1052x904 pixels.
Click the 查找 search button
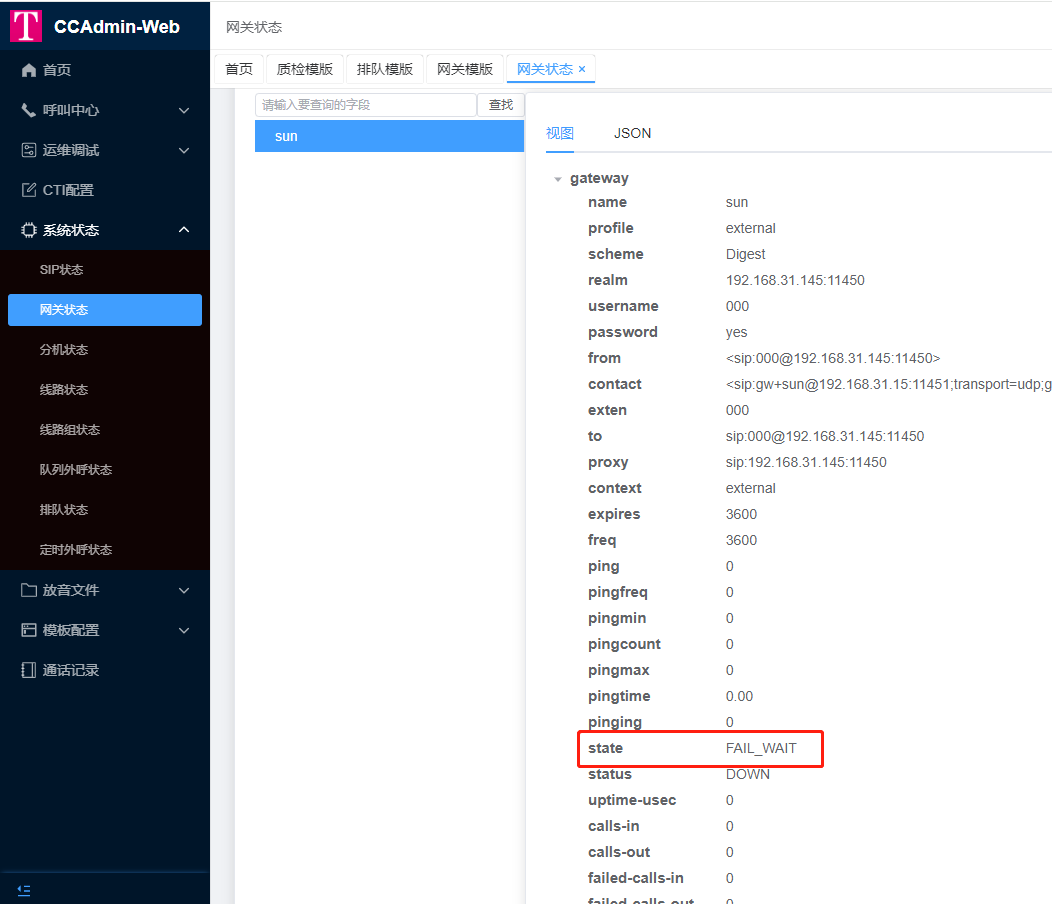(x=501, y=105)
